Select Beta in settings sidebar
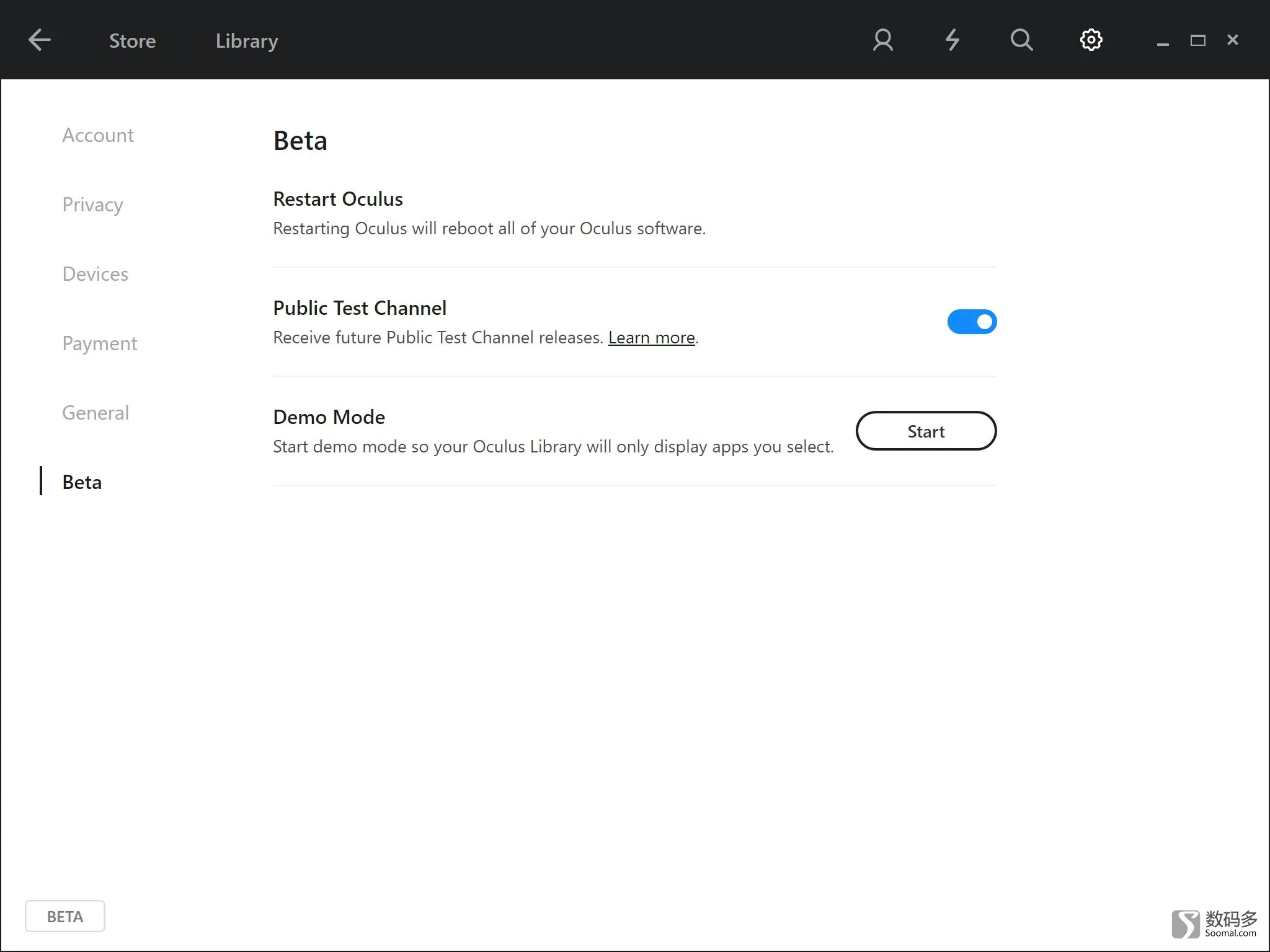The width and height of the screenshot is (1270, 952). pos(82,482)
